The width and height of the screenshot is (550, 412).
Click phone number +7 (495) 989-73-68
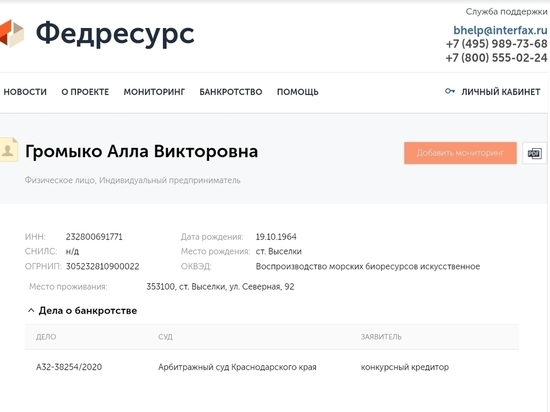click(x=496, y=44)
